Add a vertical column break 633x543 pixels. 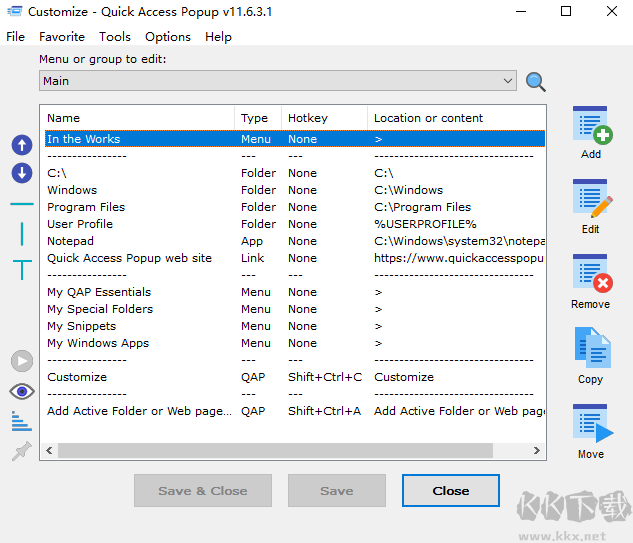click(22, 234)
